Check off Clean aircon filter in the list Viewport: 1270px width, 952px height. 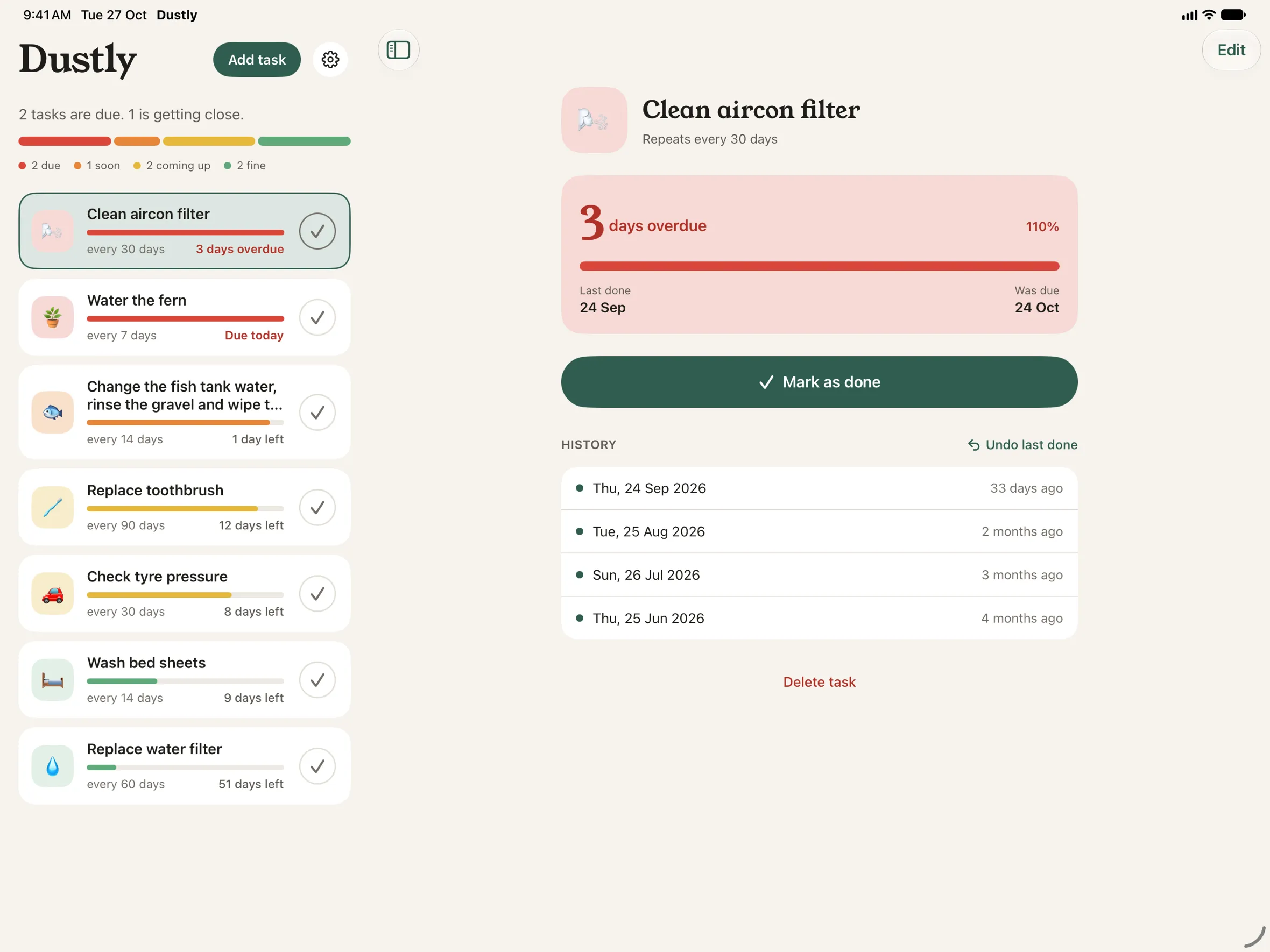[317, 231]
